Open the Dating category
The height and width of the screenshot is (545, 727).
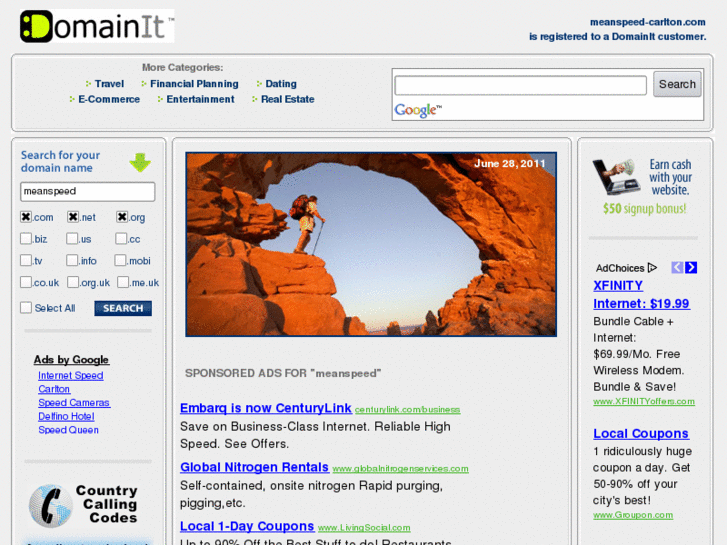(281, 84)
